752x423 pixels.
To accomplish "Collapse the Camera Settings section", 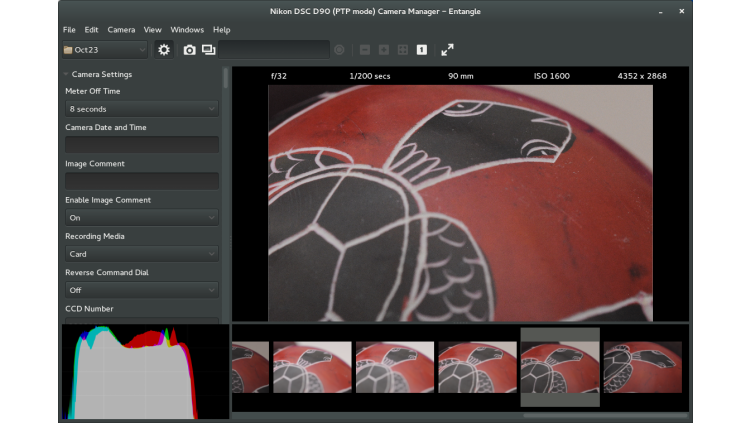I will pos(66,74).
